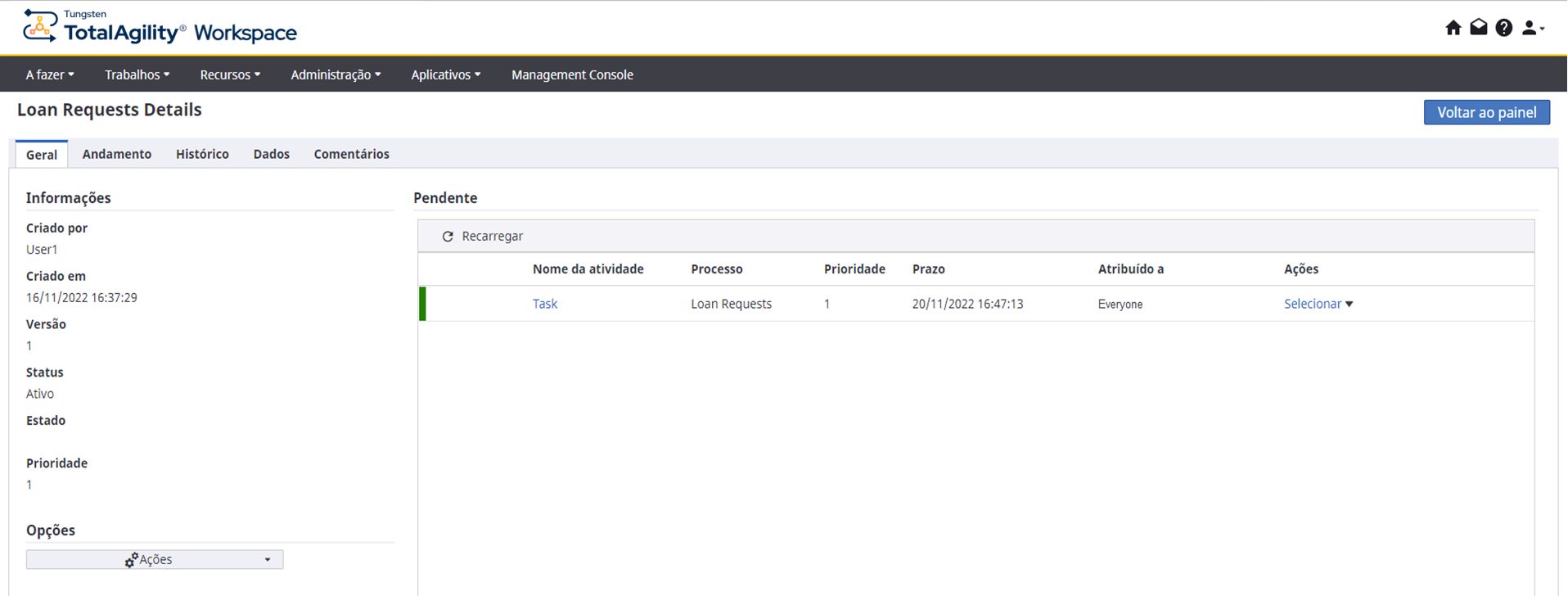This screenshot has height=596, width=1568.
Task: Open the Trabalhos dropdown menu
Action: tap(137, 74)
